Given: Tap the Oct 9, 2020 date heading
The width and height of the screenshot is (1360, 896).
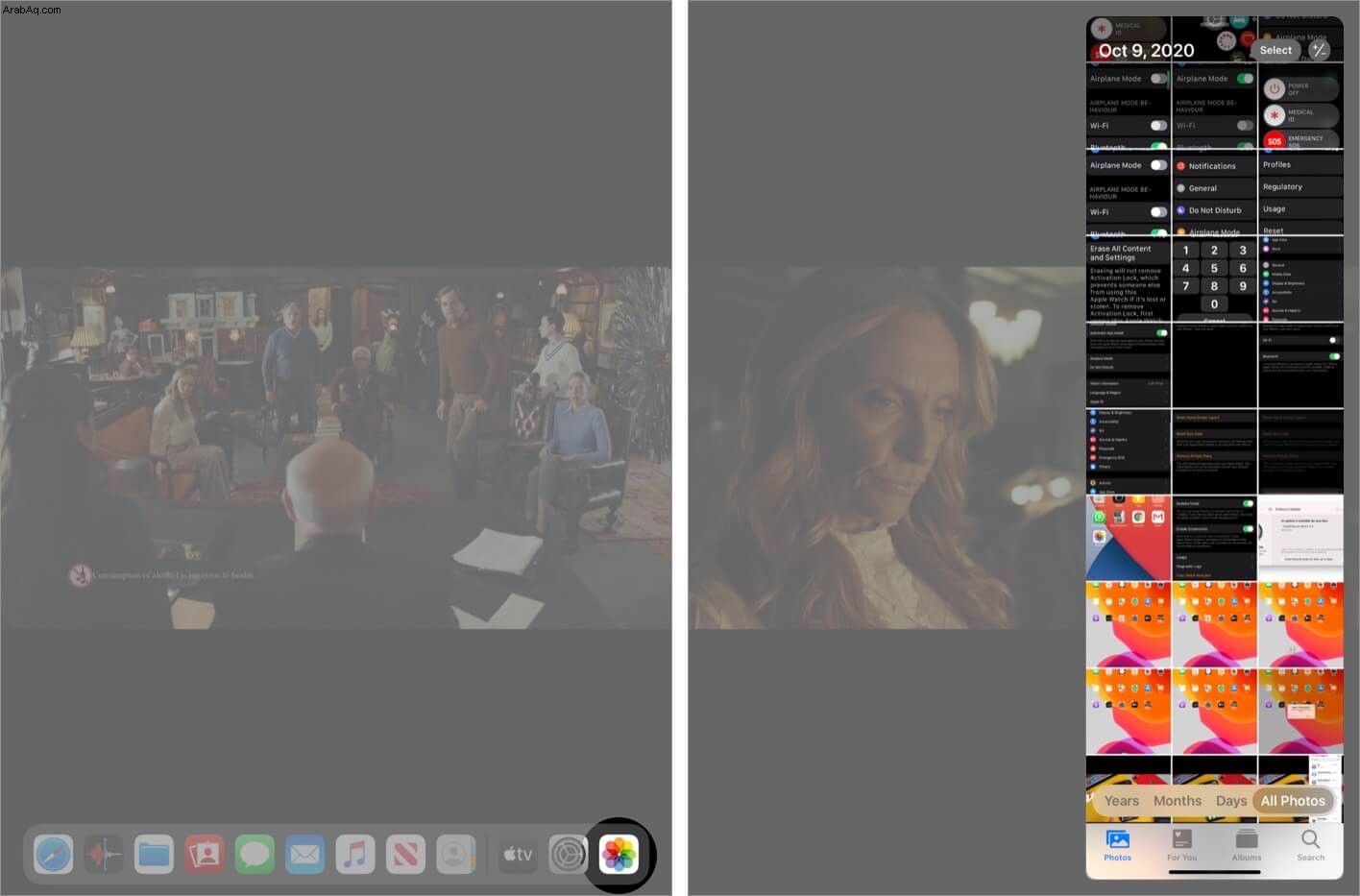Looking at the screenshot, I should coord(1146,50).
